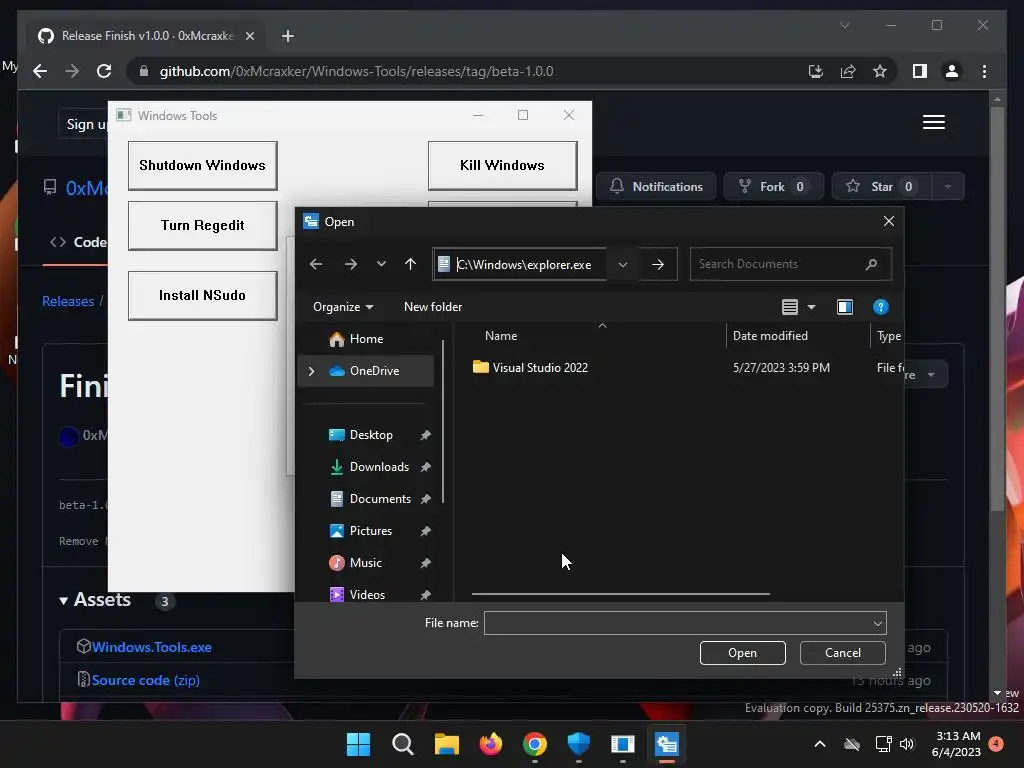Image resolution: width=1024 pixels, height=768 pixels.
Task: Open Chrome three-dot menu
Action: point(984,71)
